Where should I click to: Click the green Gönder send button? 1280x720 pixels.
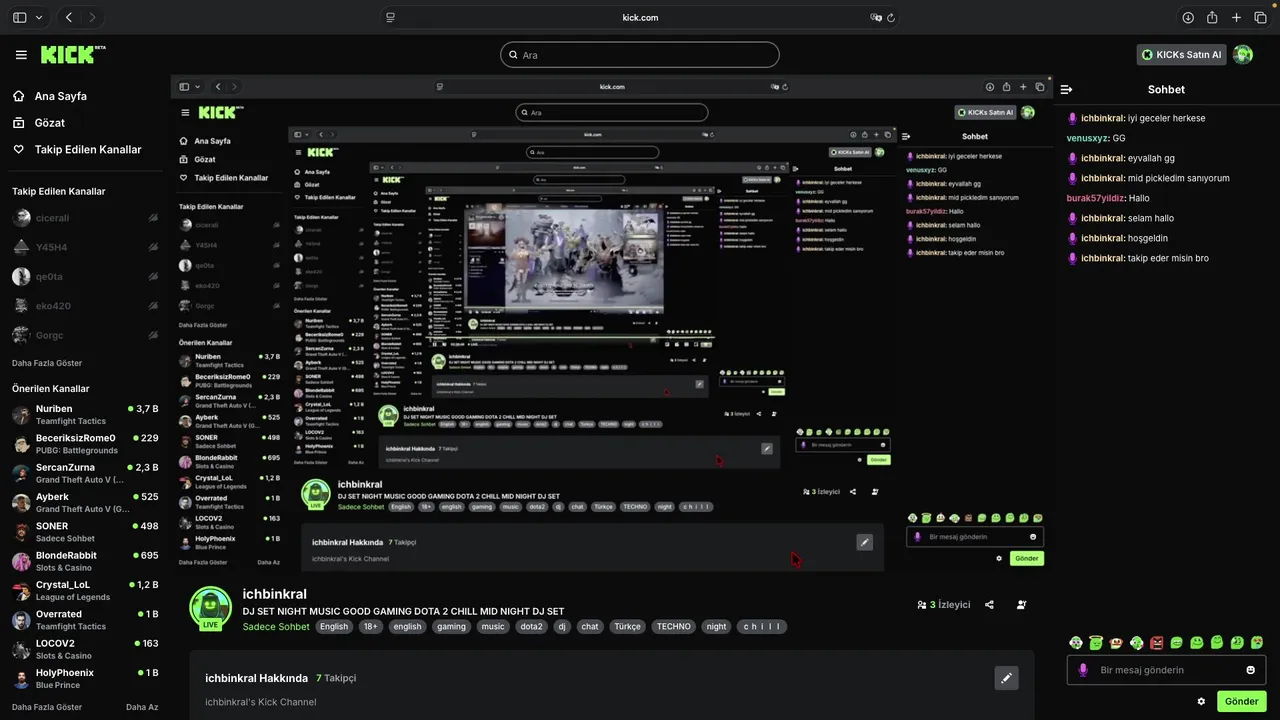[1242, 702]
